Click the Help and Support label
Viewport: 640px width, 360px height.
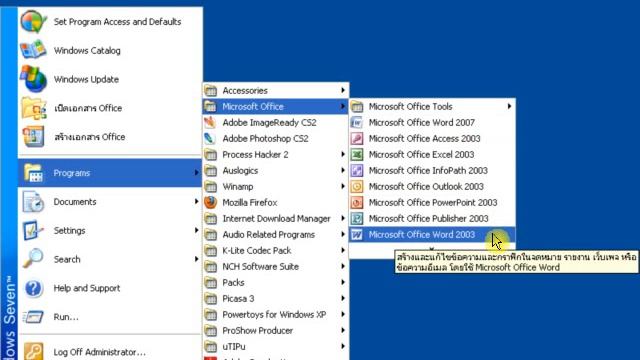[87, 288]
